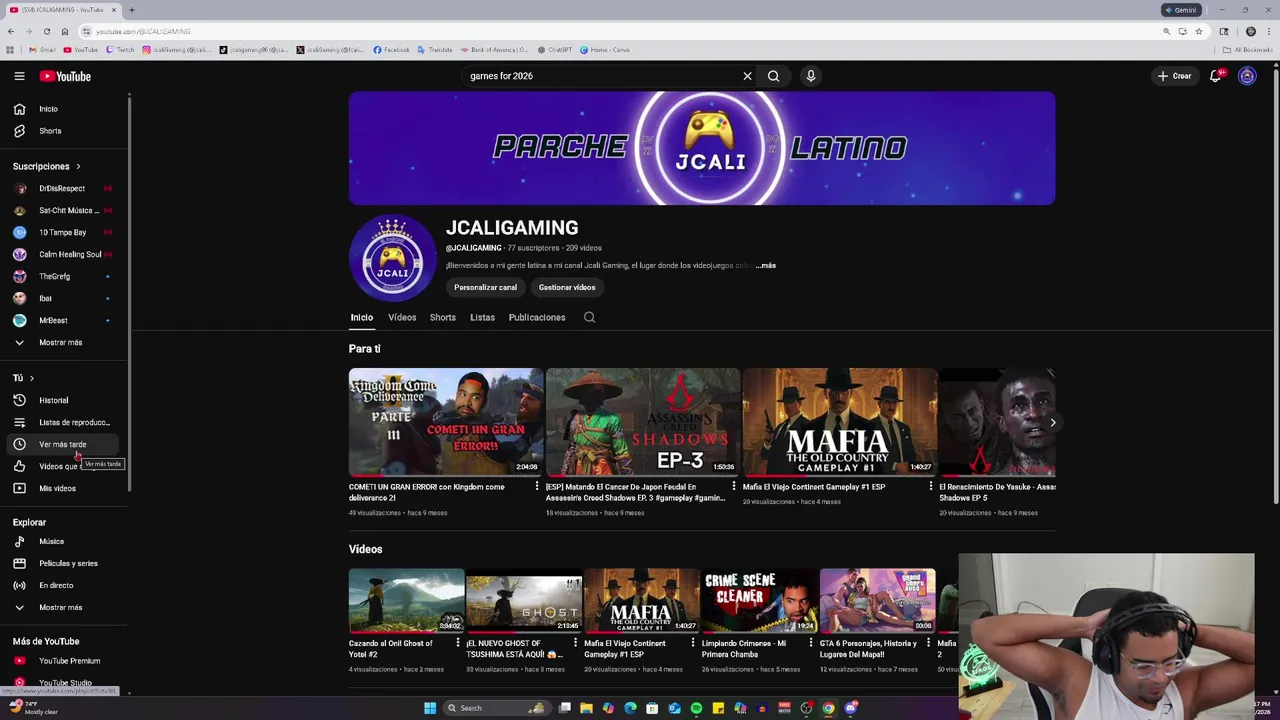Clear the search box with the X icon
1280x720 pixels.
click(747, 76)
